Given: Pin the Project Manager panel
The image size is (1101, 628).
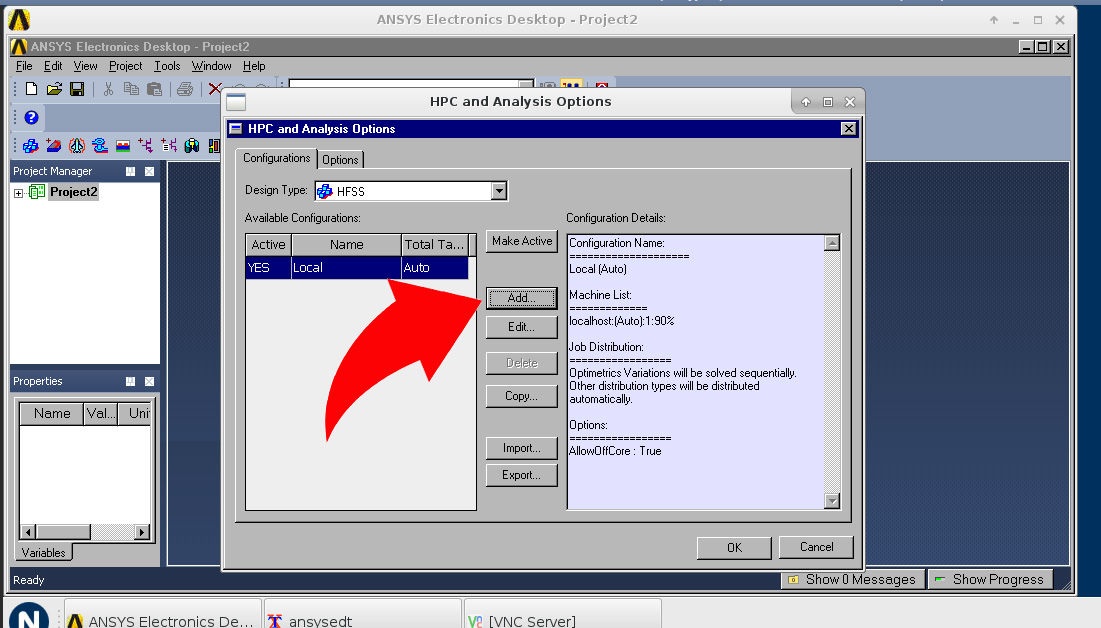Looking at the screenshot, I should coord(131,171).
